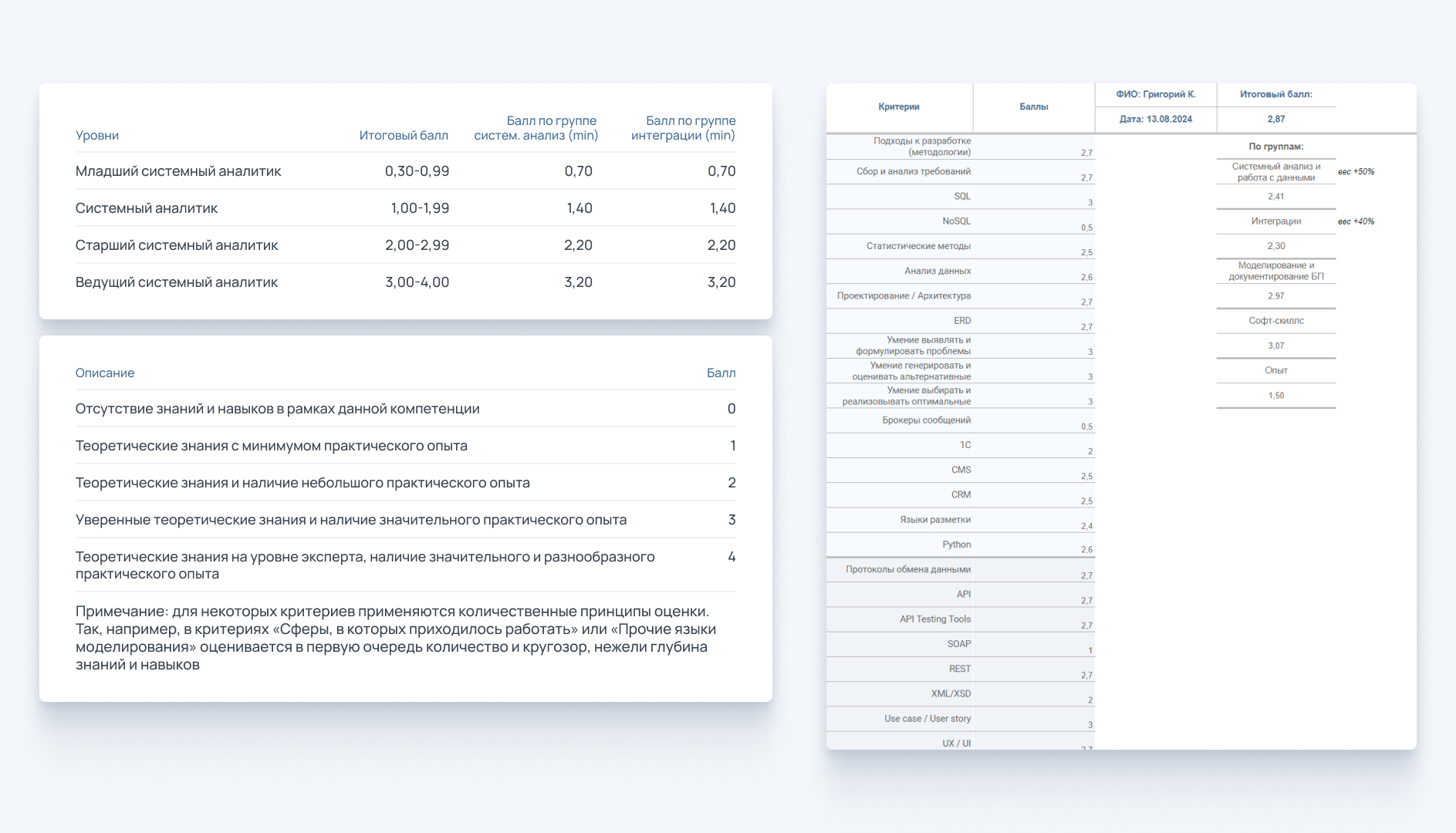The width and height of the screenshot is (1456, 833).
Task: Click 'Умение генерировать и оценивать альтернативные' criterion
Action: [x=911, y=371]
